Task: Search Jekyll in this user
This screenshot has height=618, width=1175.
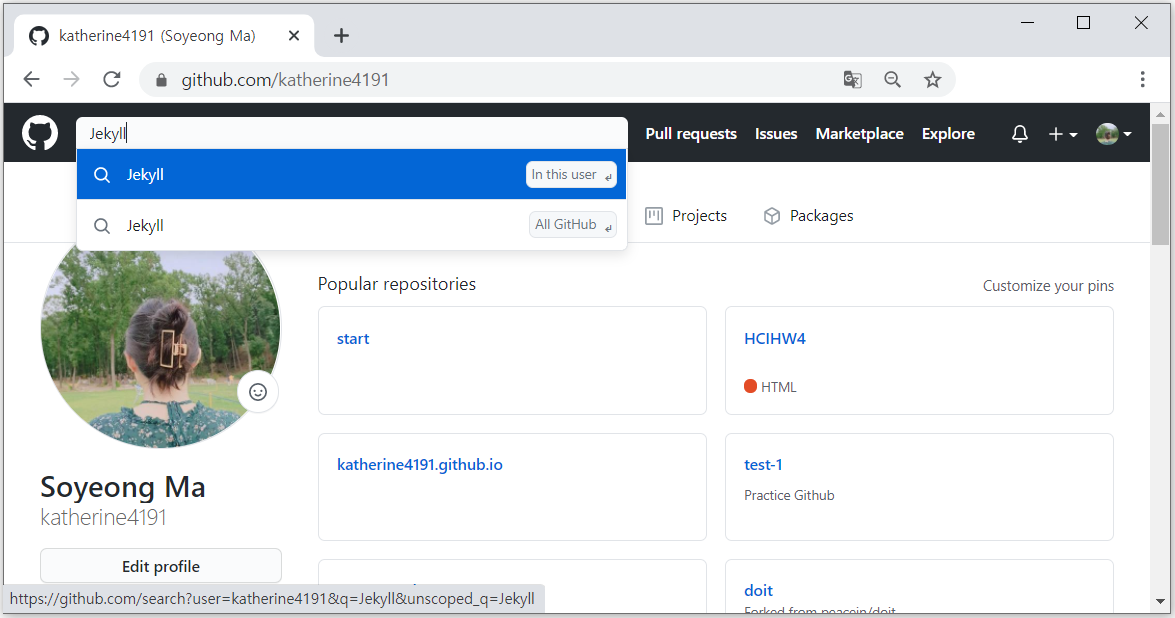Action: click(x=351, y=175)
